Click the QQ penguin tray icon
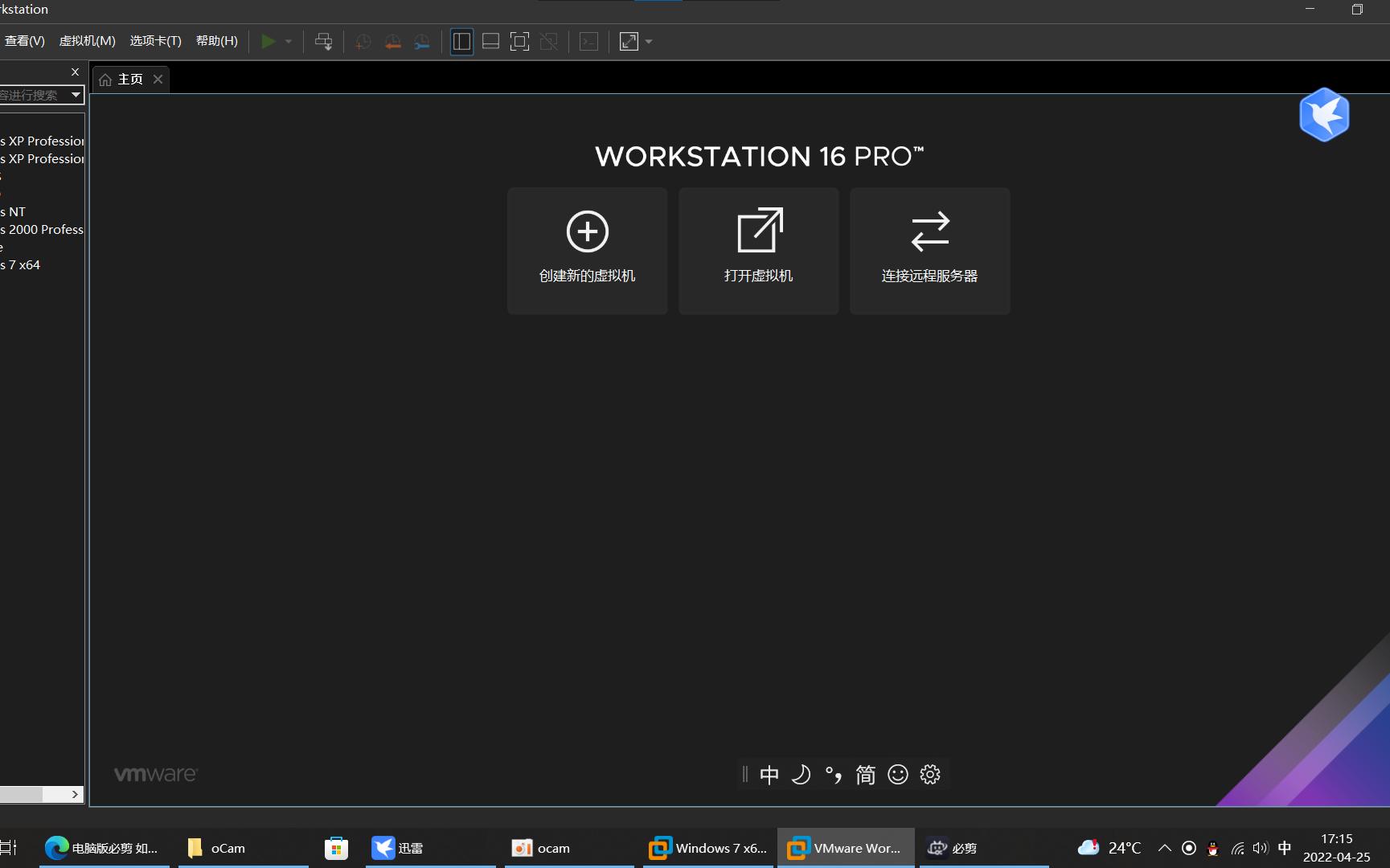The width and height of the screenshot is (1390, 868). (x=1213, y=849)
